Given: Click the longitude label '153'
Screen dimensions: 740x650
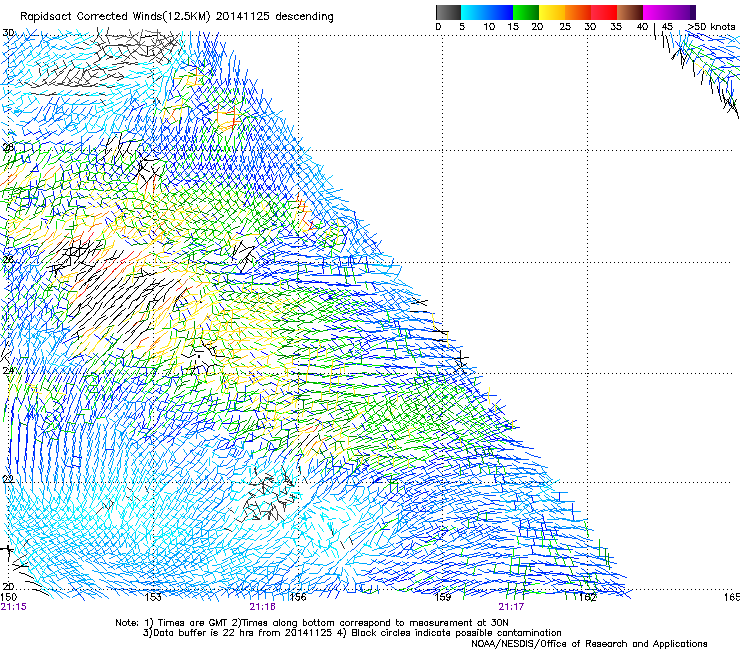Looking at the screenshot, I should (x=152, y=597).
